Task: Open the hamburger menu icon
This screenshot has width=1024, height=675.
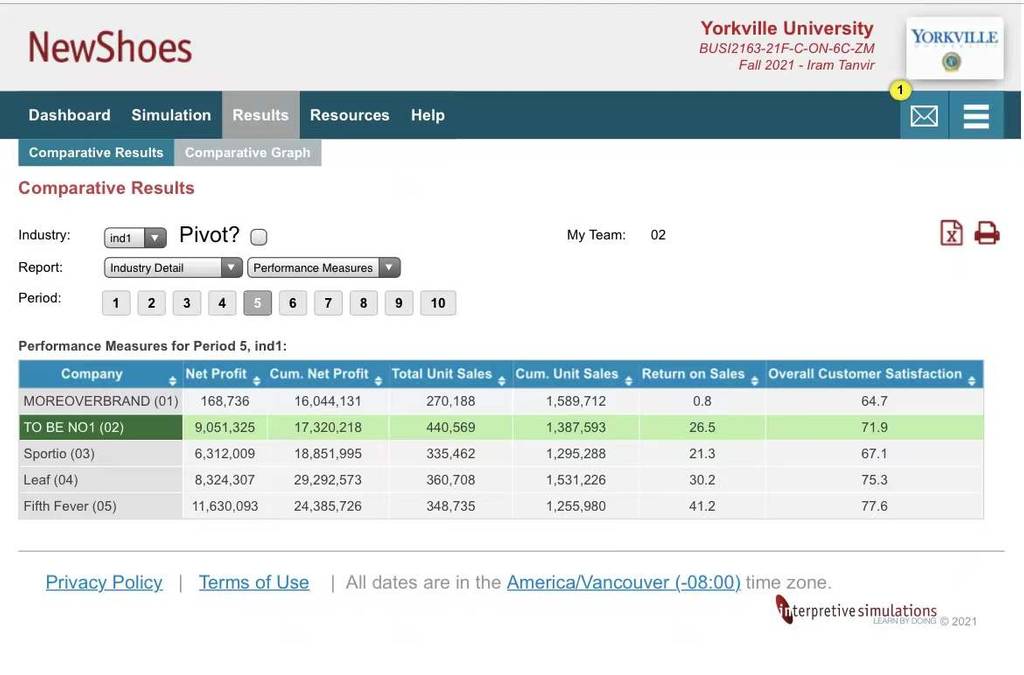Action: point(976,116)
